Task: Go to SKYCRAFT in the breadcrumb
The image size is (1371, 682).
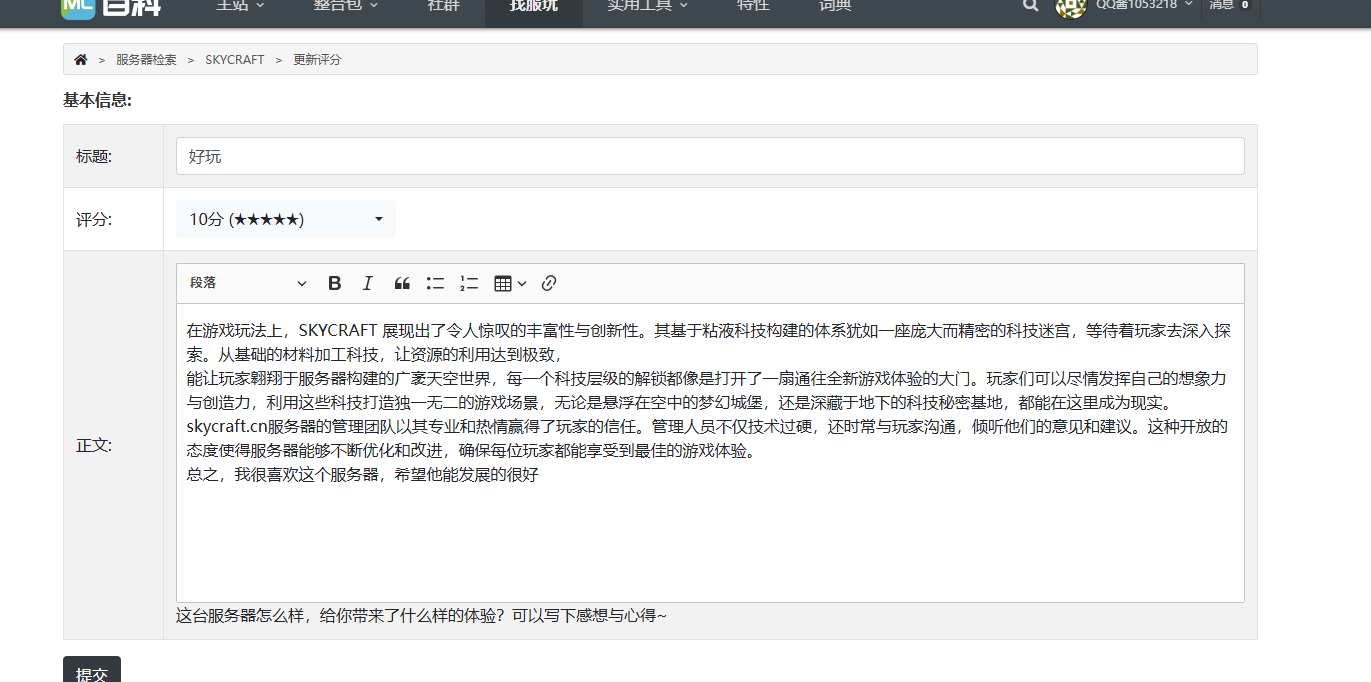Action: pos(235,60)
